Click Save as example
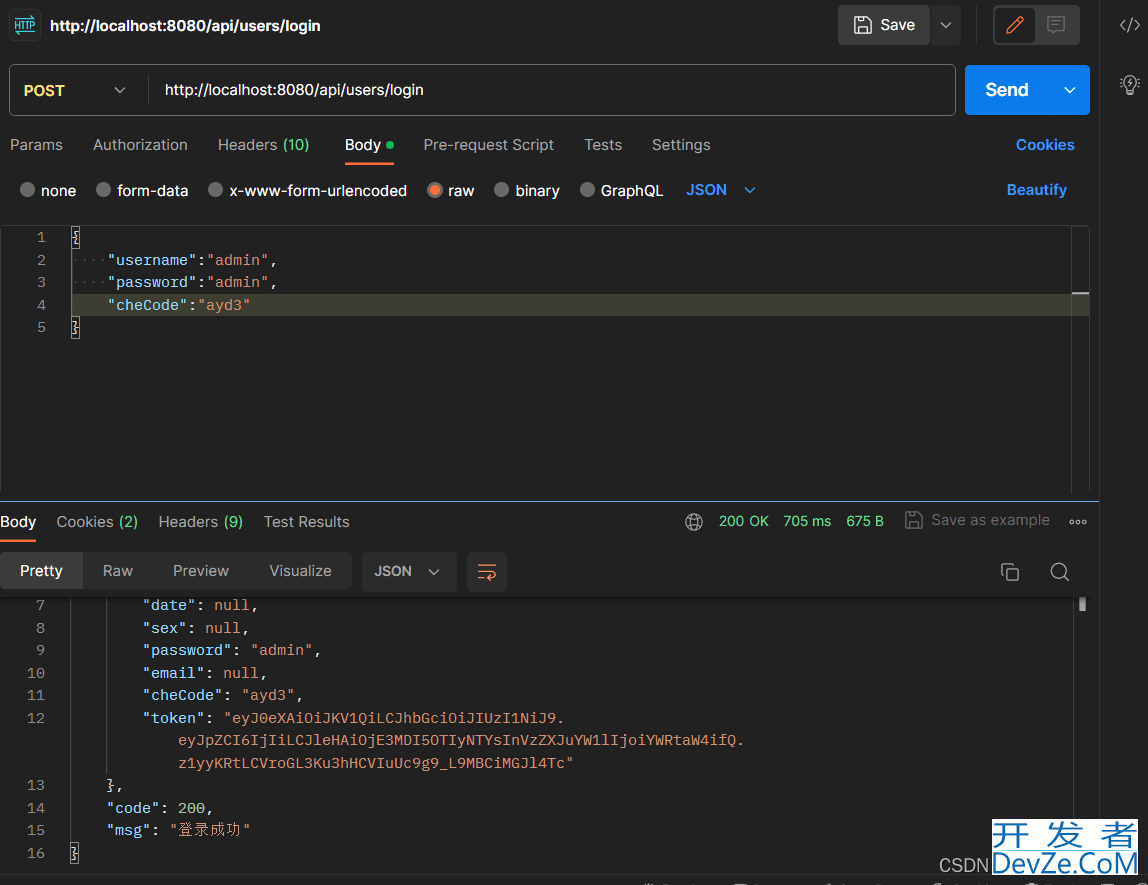This screenshot has width=1148, height=885. coord(977,520)
